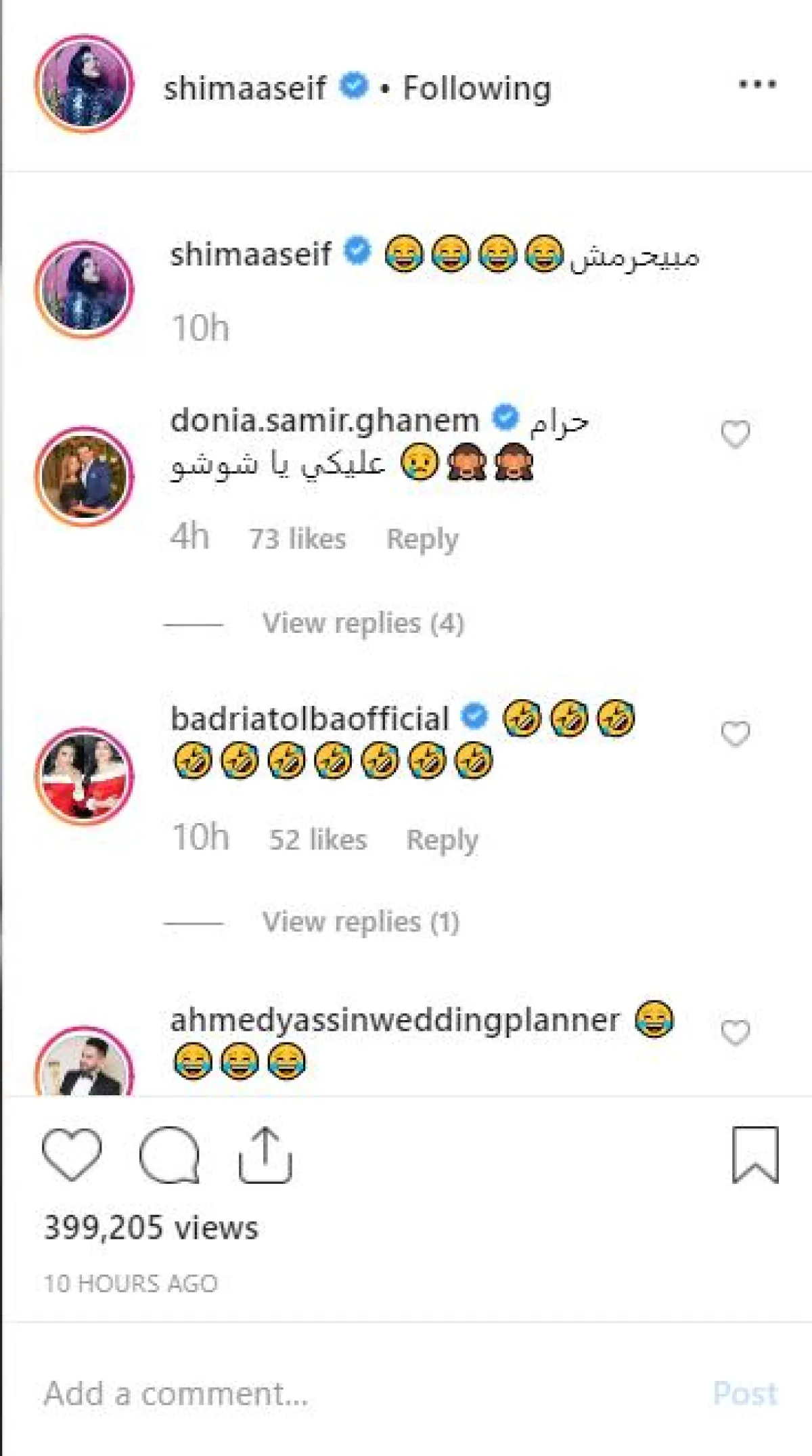This screenshot has height=1456, width=812.
Task: Click badriatolbaofficial profile picture
Action: (x=85, y=776)
